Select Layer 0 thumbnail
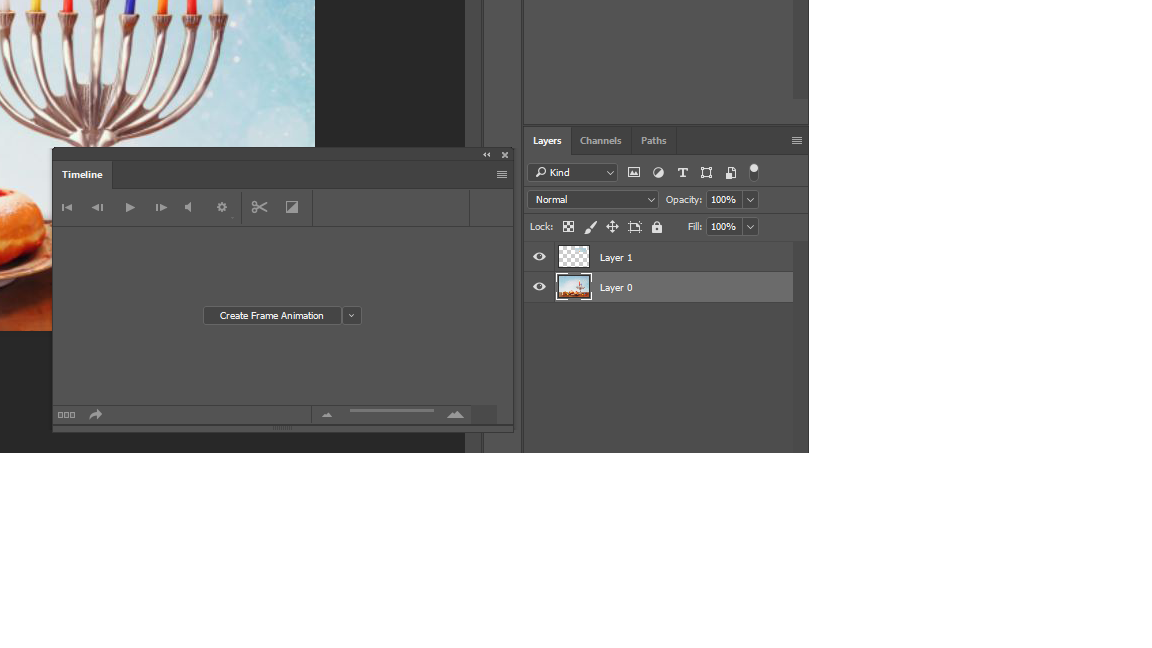1152x648 pixels. pos(574,287)
